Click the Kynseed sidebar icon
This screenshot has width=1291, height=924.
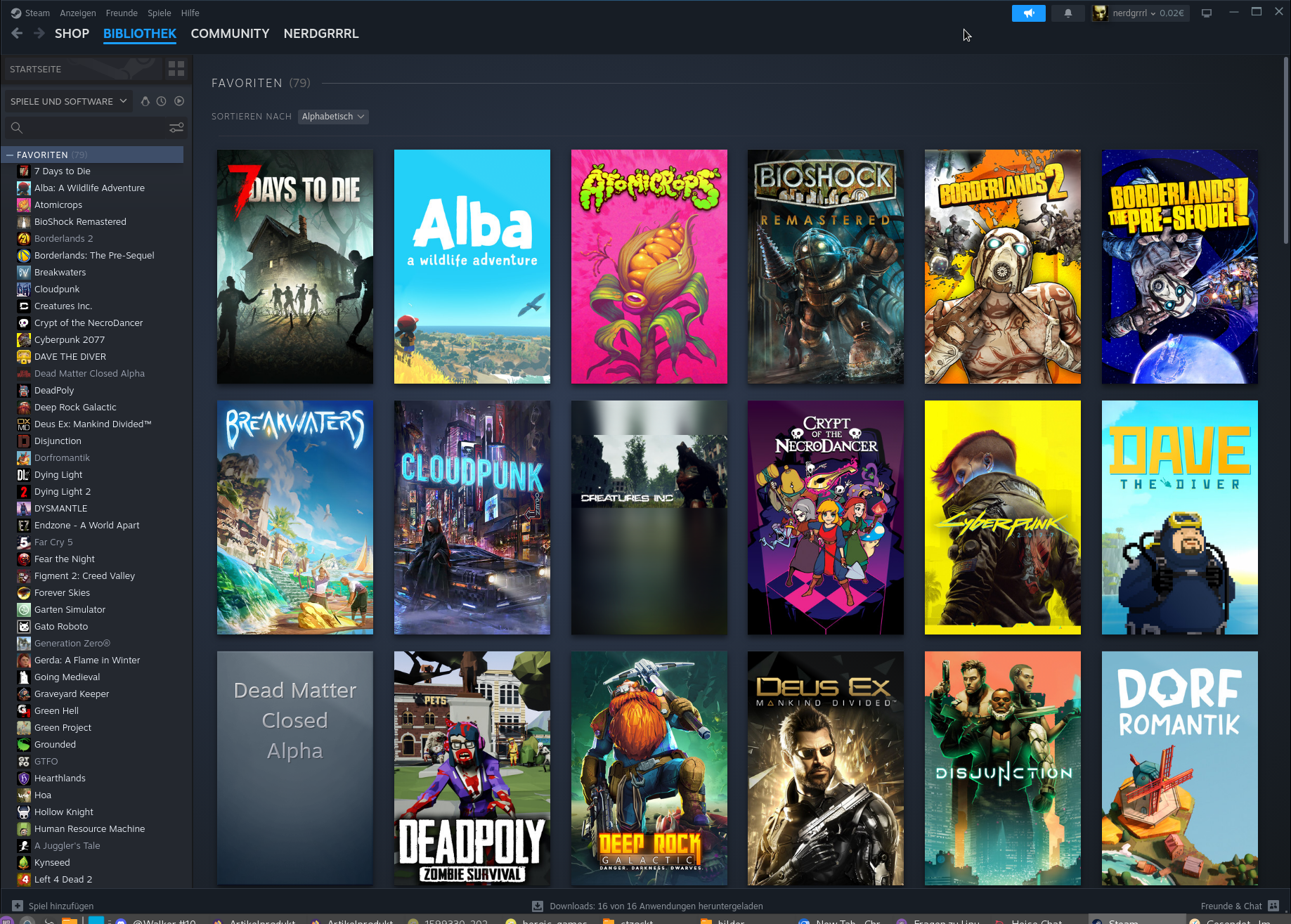tap(24, 862)
